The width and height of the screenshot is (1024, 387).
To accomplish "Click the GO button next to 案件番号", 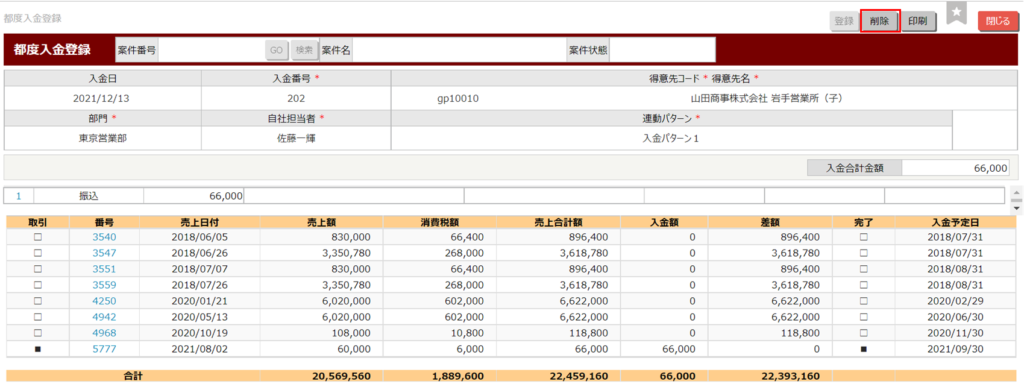I will coord(277,50).
